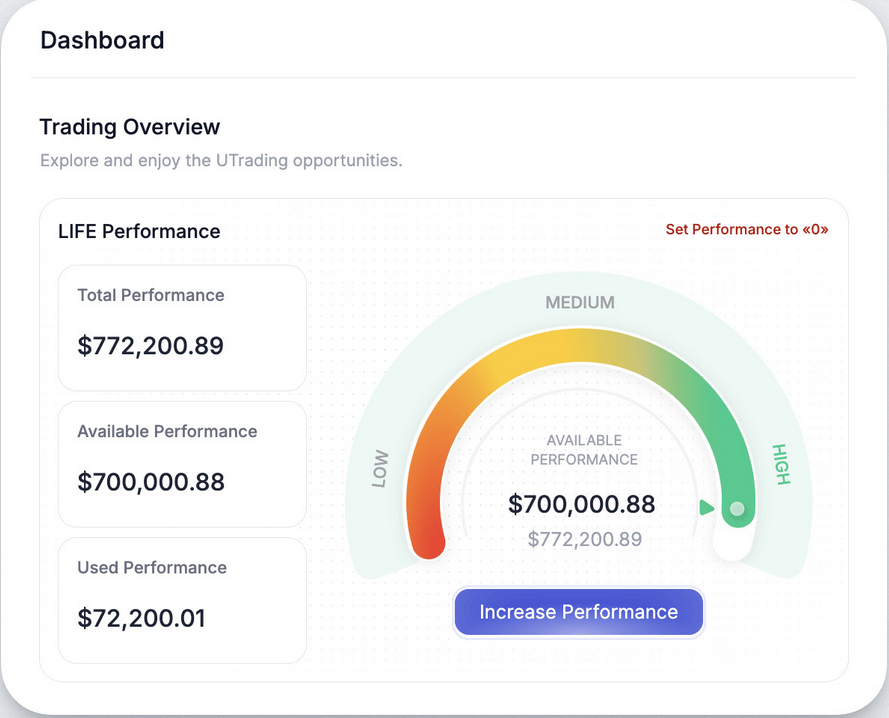Image resolution: width=889 pixels, height=718 pixels.
Task: Click the Dashboard page heading
Action: tap(102, 40)
